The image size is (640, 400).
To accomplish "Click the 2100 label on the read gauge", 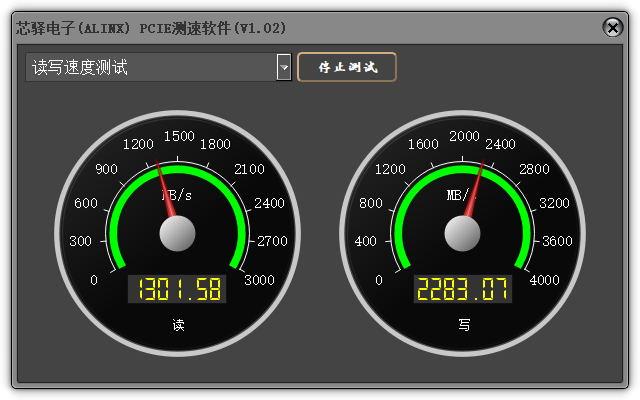I will point(249,169).
